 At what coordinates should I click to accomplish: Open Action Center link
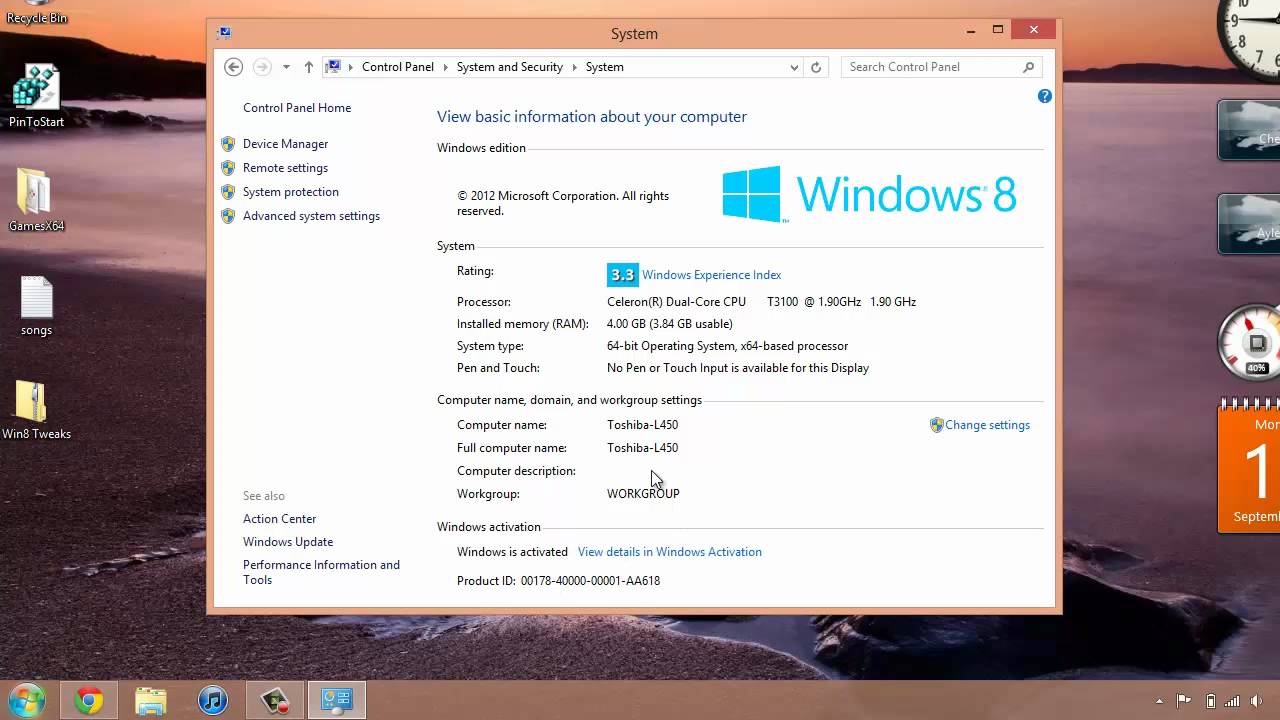pyautogui.click(x=279, y=519)
